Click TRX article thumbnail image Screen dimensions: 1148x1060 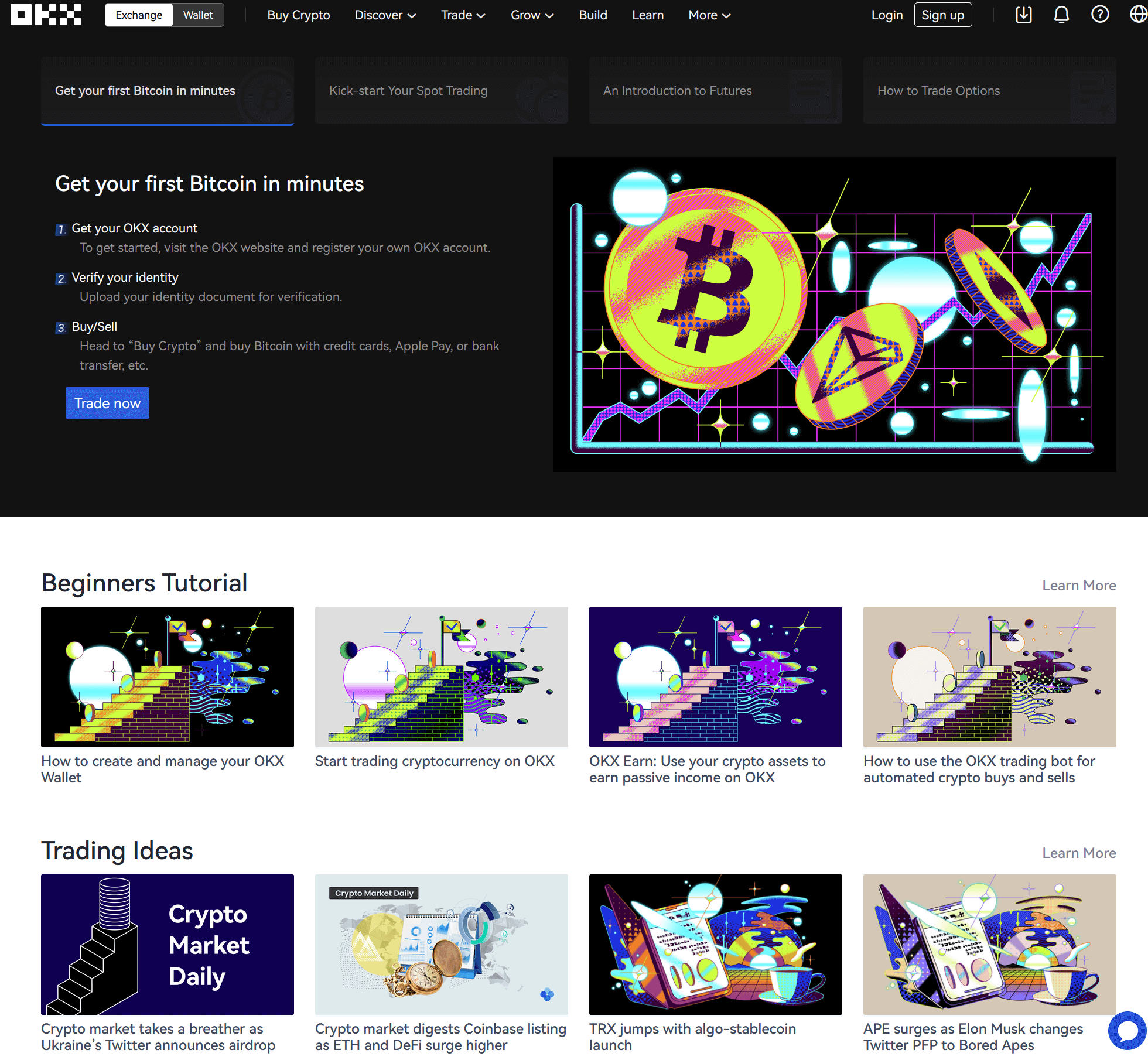click(716, 944)
